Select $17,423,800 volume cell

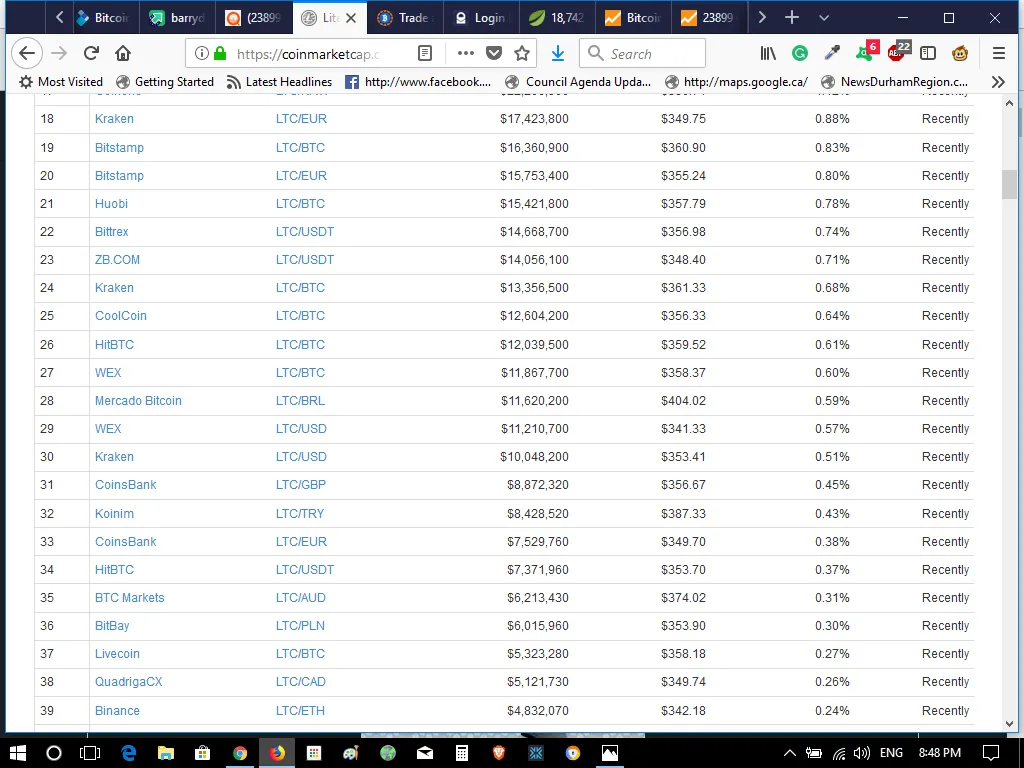point(534,119)
